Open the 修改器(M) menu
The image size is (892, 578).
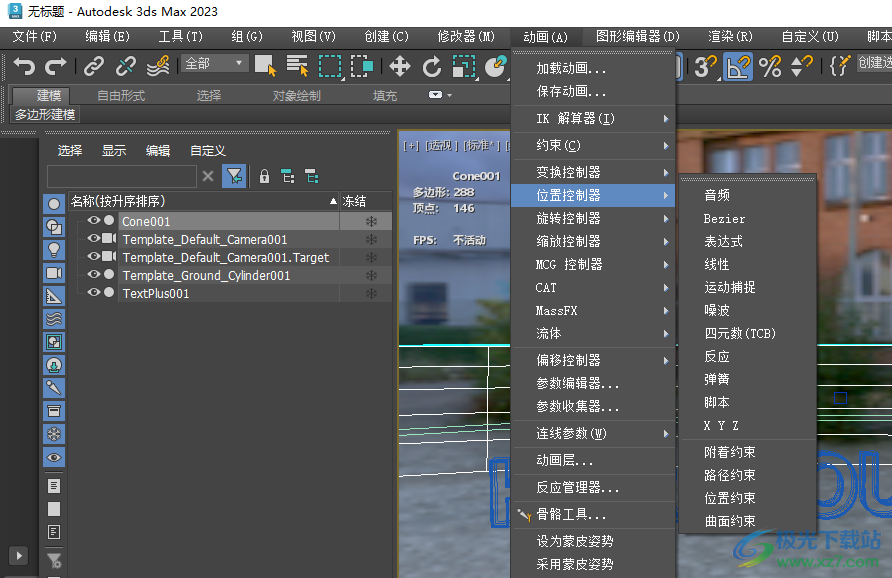click(466, 36)
